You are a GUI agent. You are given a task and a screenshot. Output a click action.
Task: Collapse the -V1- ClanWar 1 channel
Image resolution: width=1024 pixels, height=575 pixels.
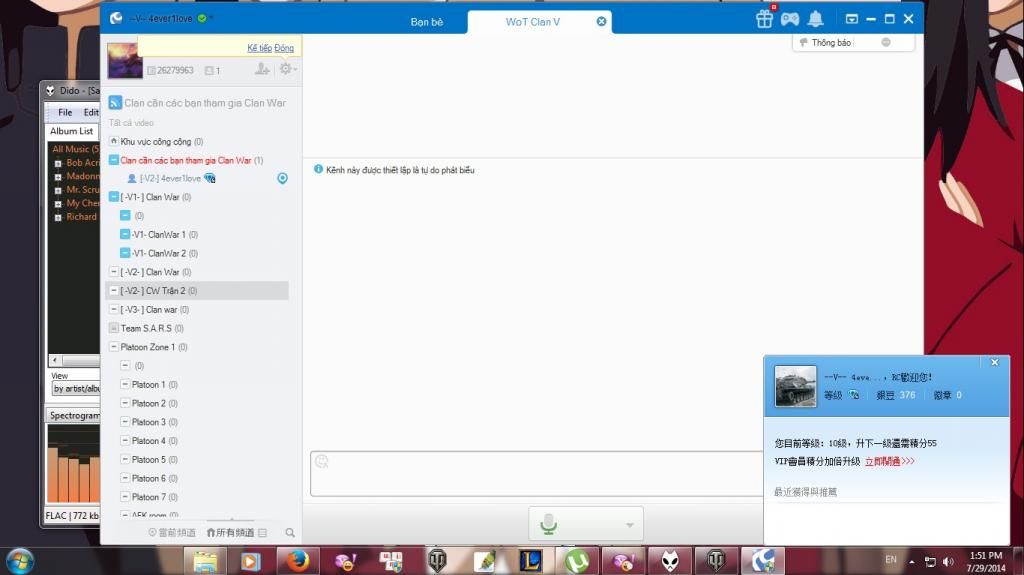125,235
